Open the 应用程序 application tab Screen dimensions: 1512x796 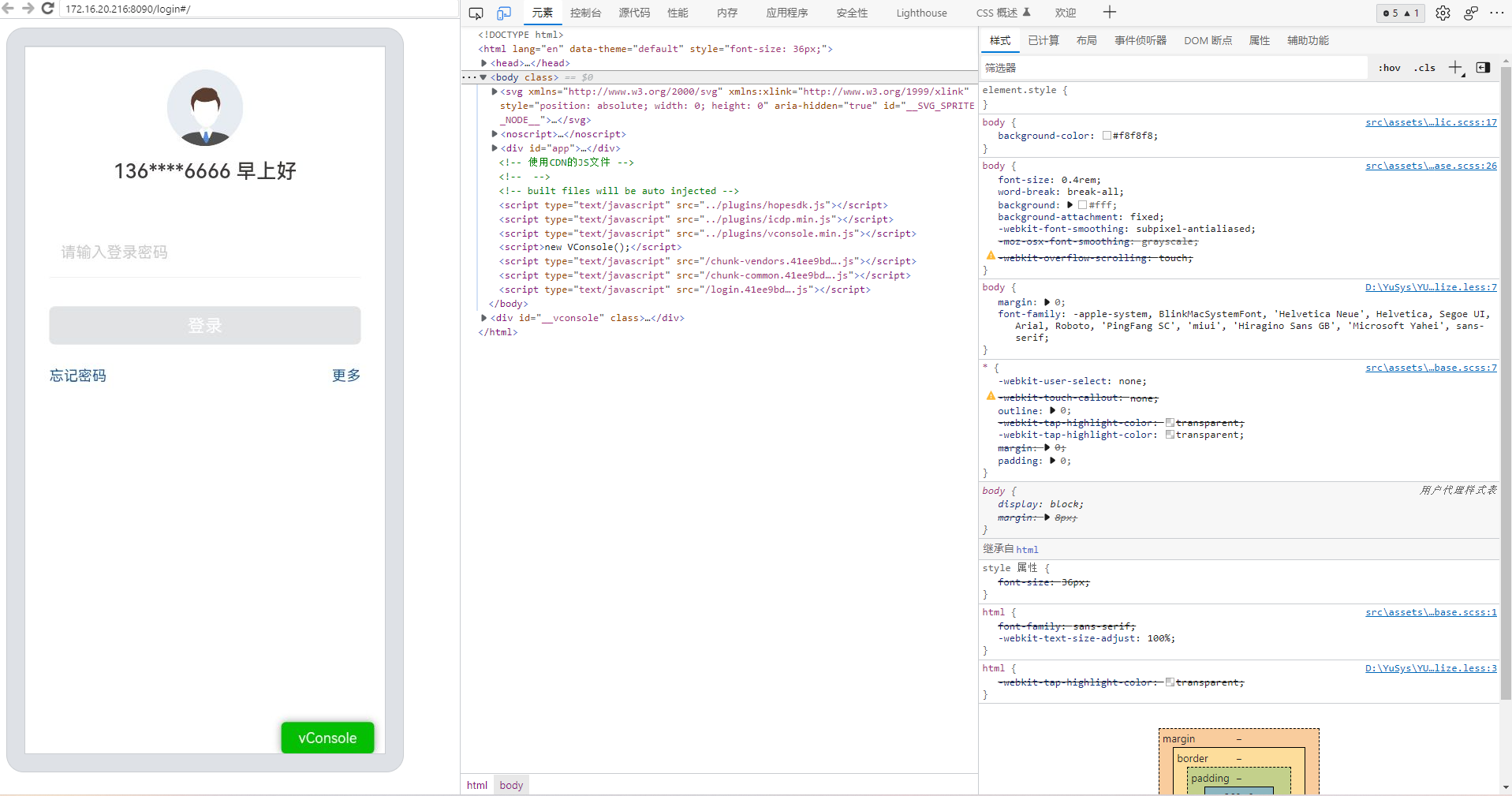786,13
